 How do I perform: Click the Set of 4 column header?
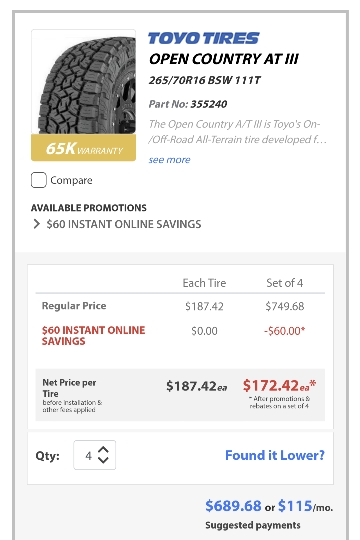pyautogui.click(x=285, y=283)
